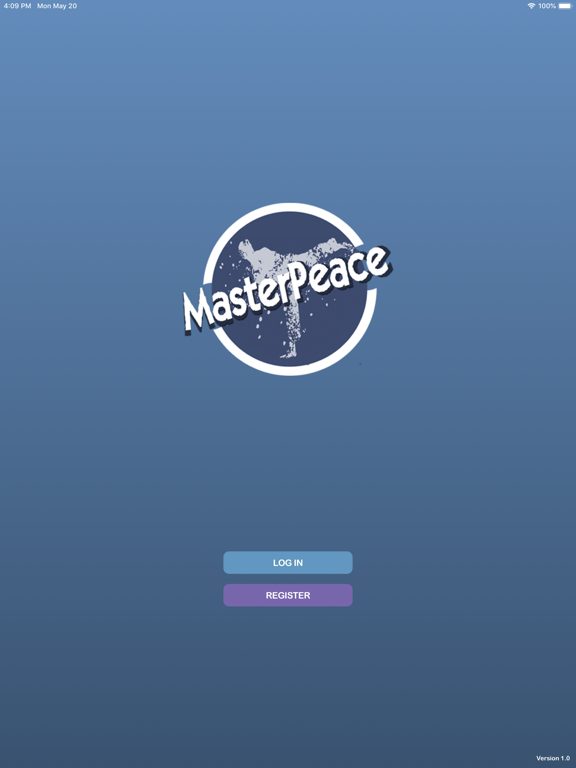
Task: Tap the LOG IN button
Action: (288, 562)
